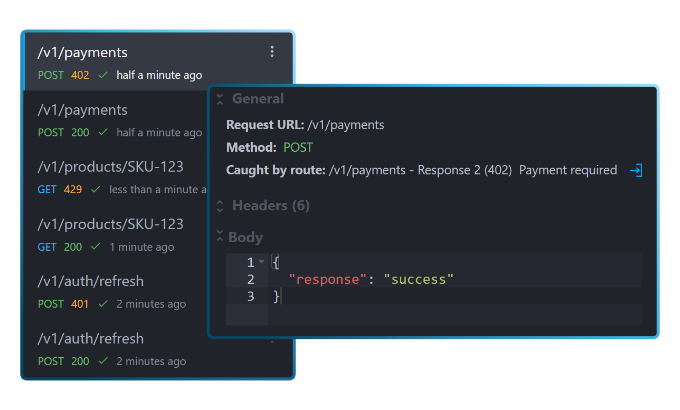Click line number 3 in the body editor

pyautogui.click(x=250, y=297)
